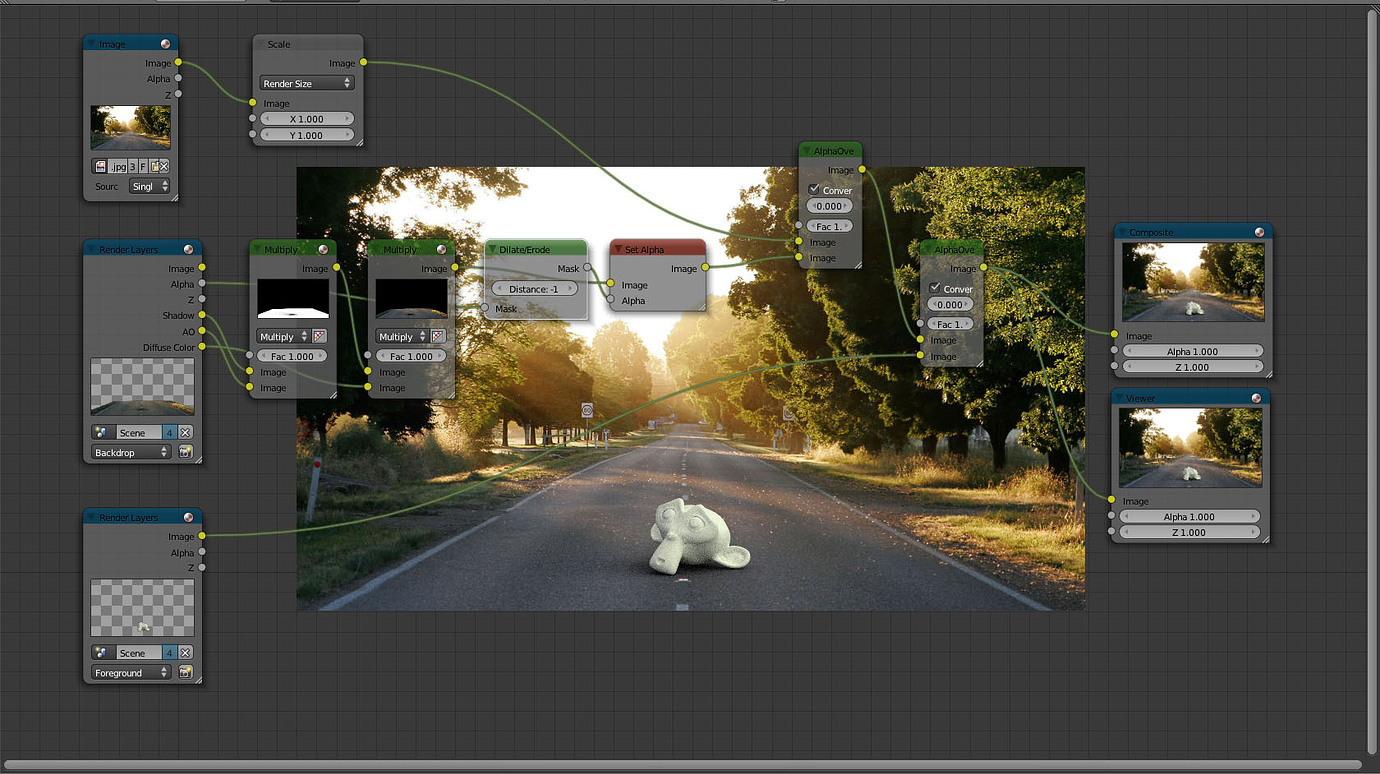Adjust Fac on upper AlphaOver node

(829, 227)
